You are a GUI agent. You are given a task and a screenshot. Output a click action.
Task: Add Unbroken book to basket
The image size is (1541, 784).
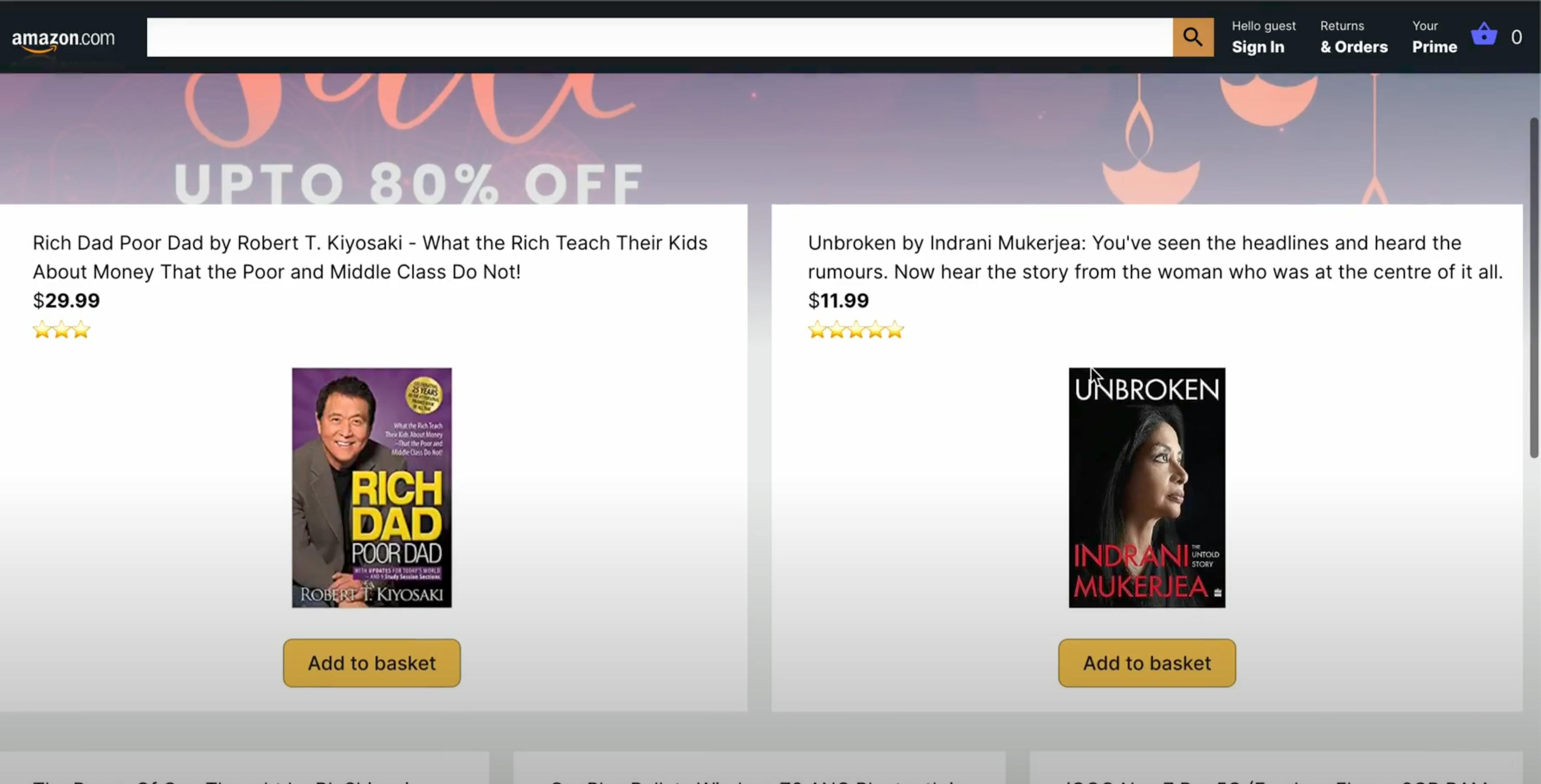[x=1147, y=662]
